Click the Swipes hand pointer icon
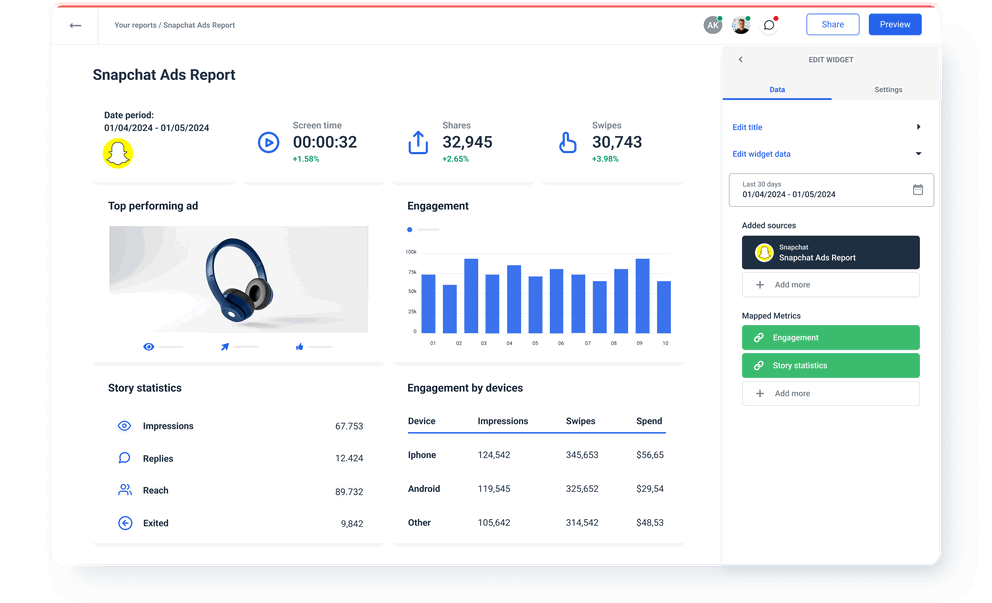The width and height of the screenshot is (992, 603). pos(568,142)
